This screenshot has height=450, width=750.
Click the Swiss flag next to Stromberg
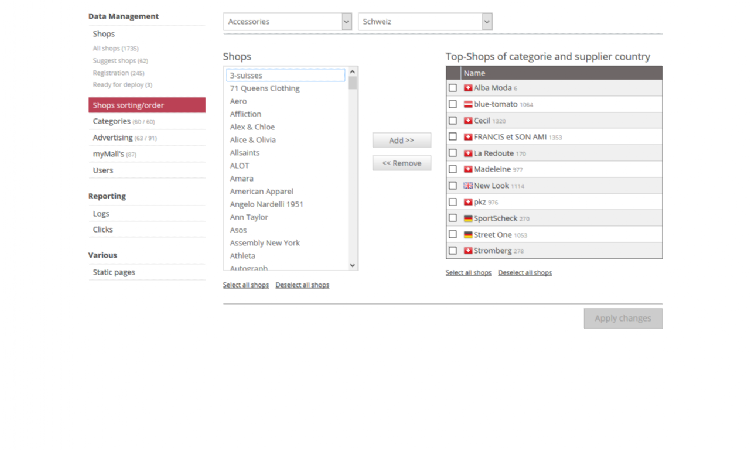(468, 251)
